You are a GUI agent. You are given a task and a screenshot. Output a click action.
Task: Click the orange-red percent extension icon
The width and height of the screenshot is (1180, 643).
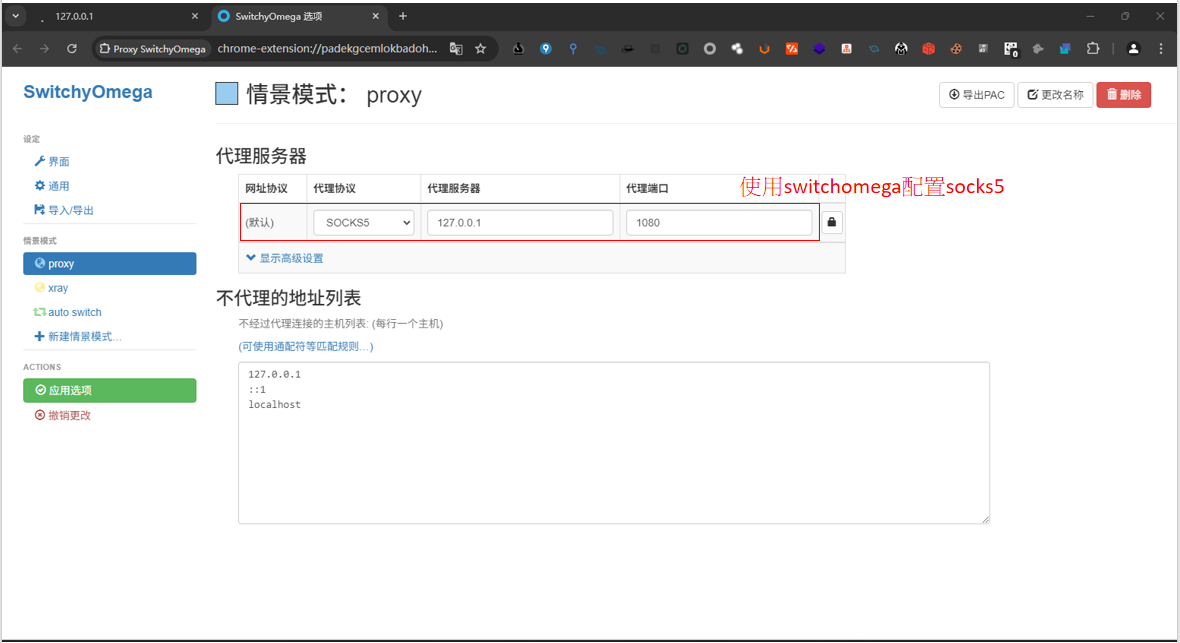(x=792, y=48)
